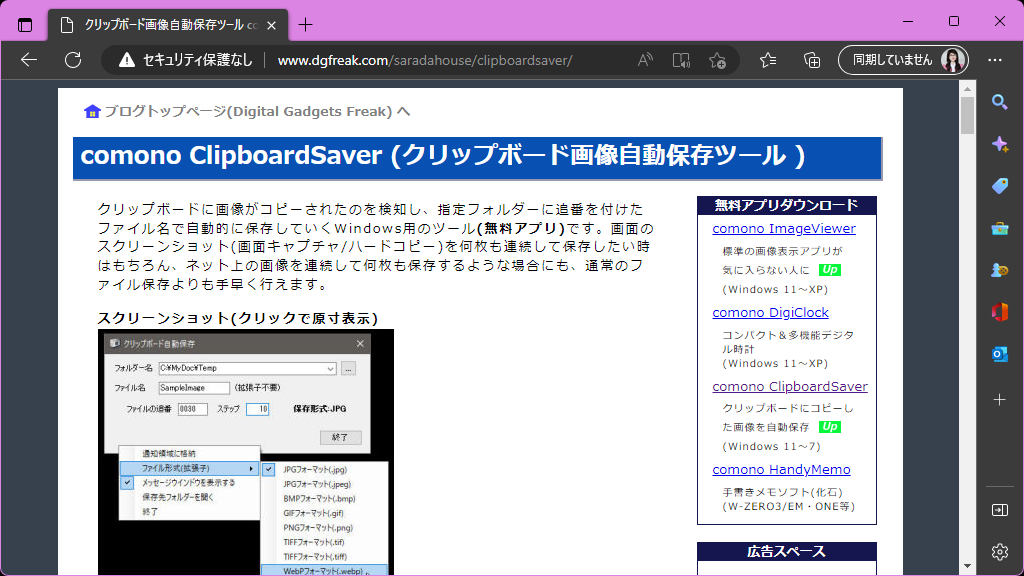The image size is (1024, 576).
Task: Toggle the sidebar panel open
Action: (999, 510)
